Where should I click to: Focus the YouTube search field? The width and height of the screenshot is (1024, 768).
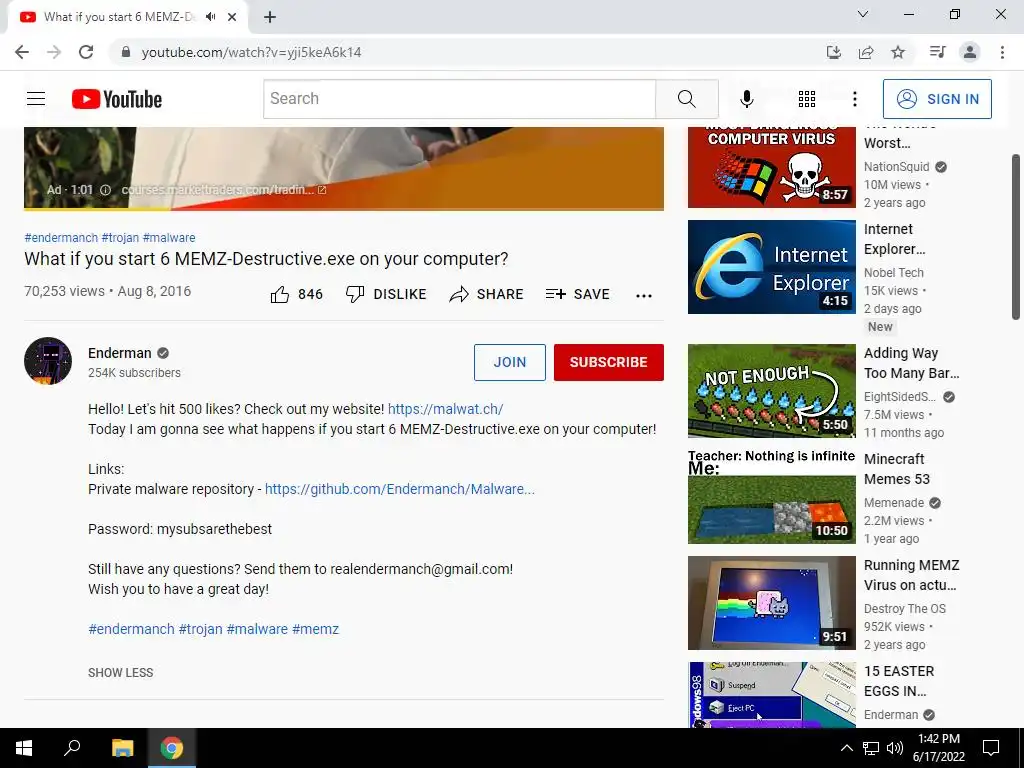[x=460, y=99]
